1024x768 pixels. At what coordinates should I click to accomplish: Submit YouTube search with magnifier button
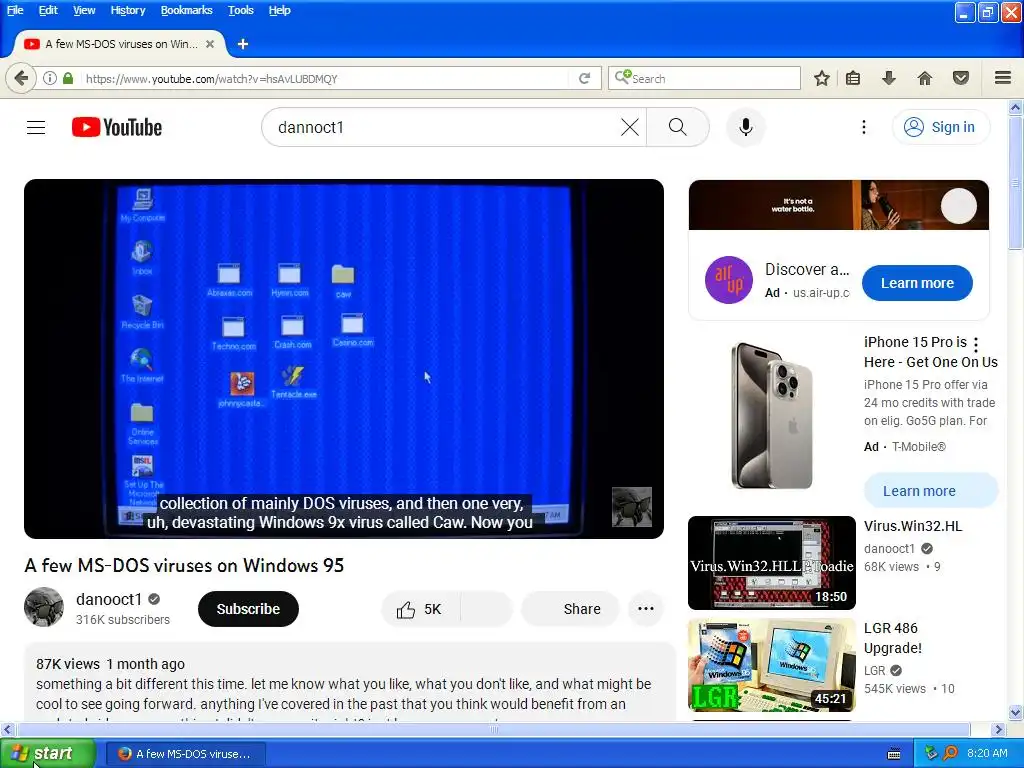678,127
